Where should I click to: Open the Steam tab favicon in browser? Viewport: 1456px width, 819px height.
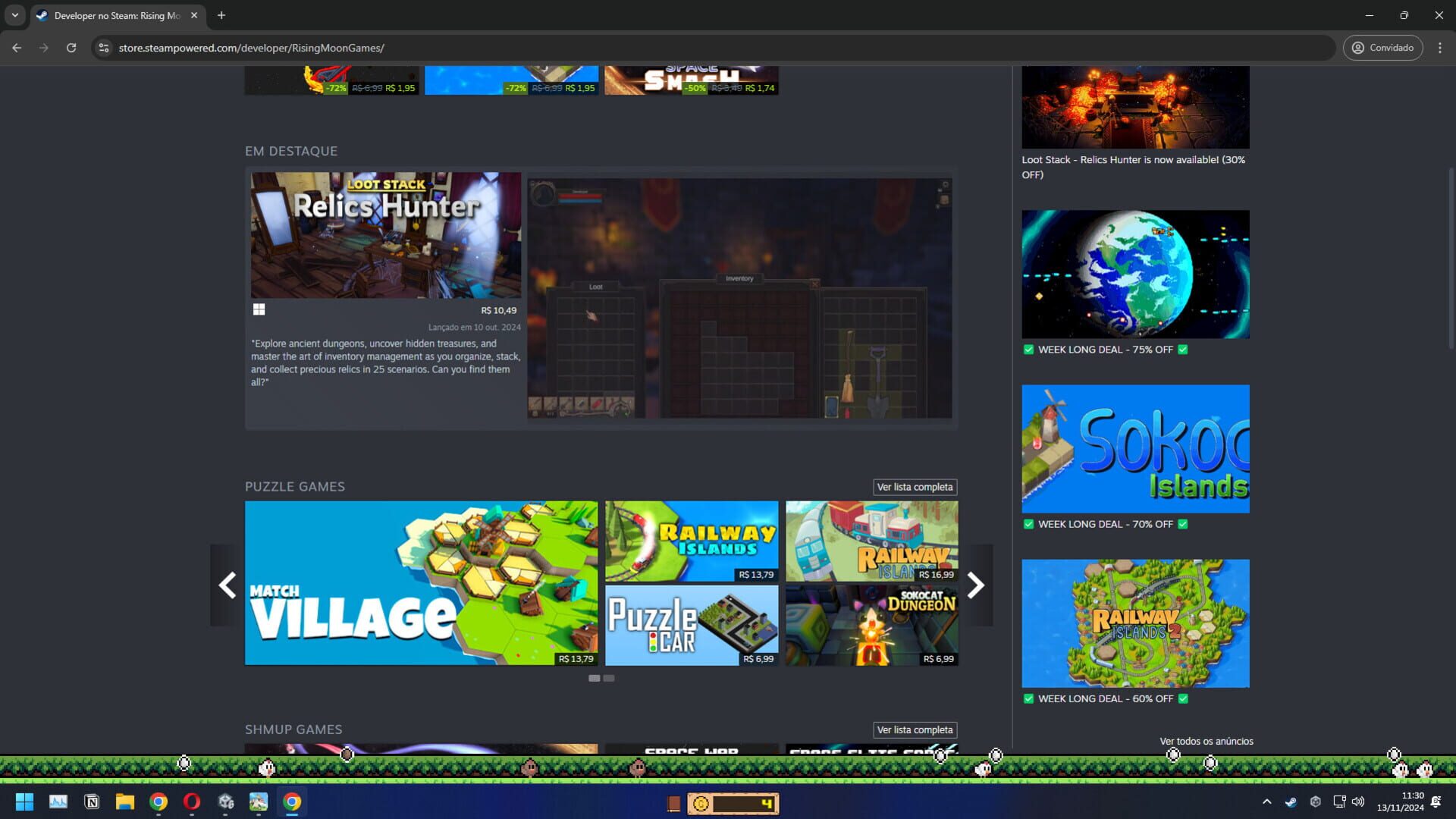pyautogui.click(x=42, y=15)
